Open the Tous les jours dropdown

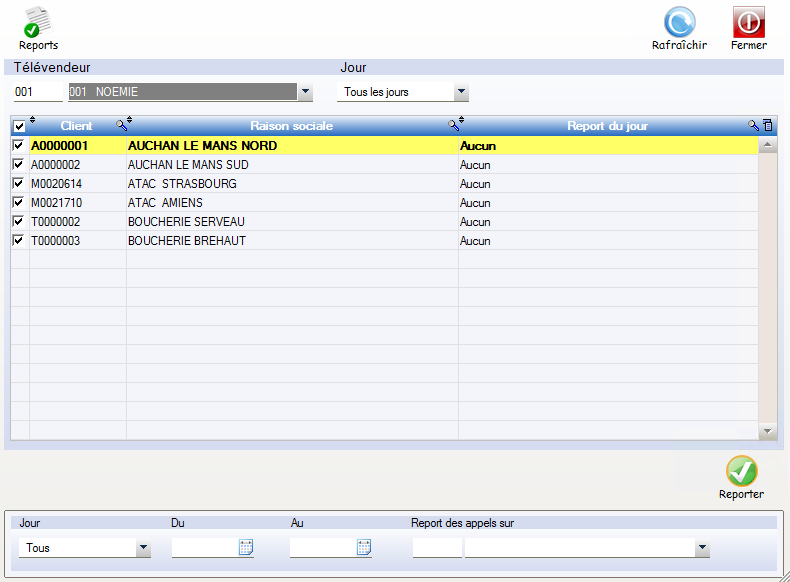(461, 92)
